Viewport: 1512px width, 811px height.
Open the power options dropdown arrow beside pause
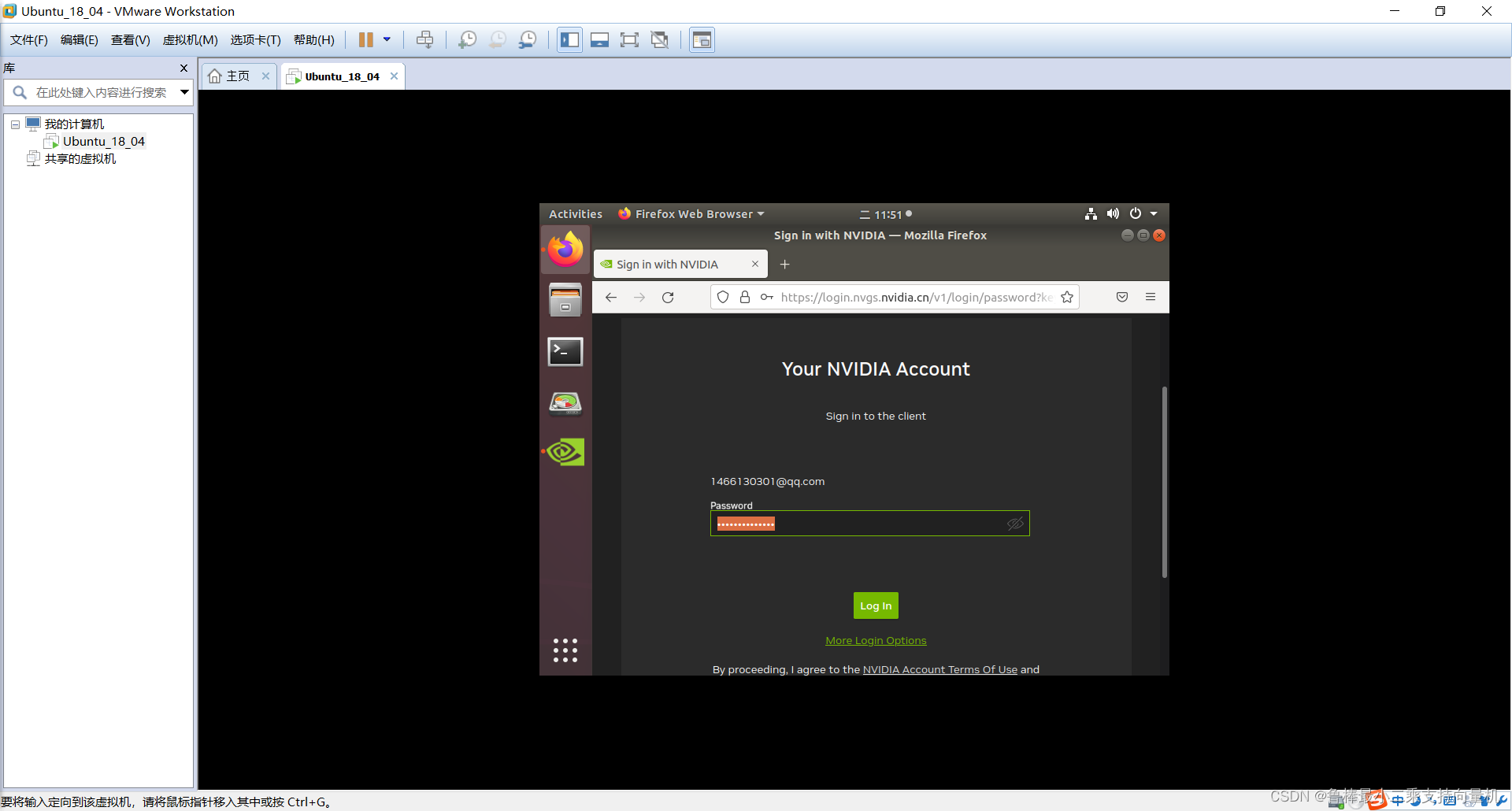click(x=387, y=39)
